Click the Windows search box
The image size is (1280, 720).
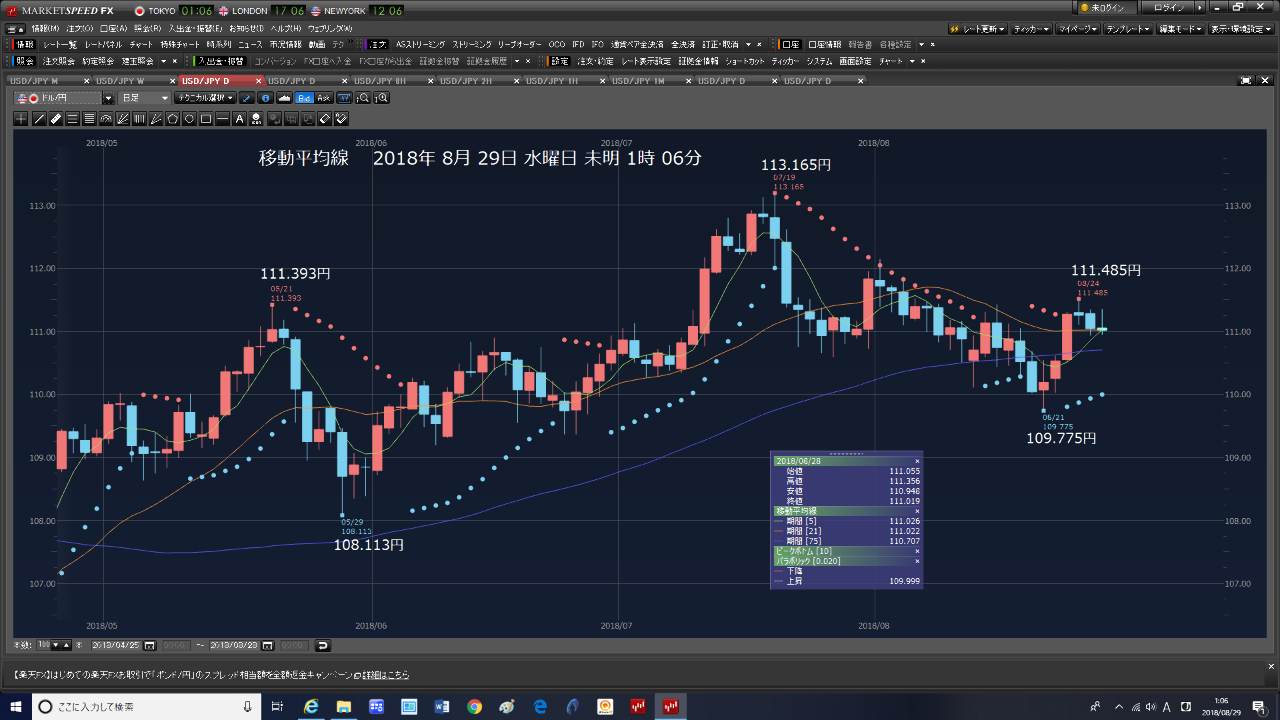pyautogui.click(x=140, y=707)
